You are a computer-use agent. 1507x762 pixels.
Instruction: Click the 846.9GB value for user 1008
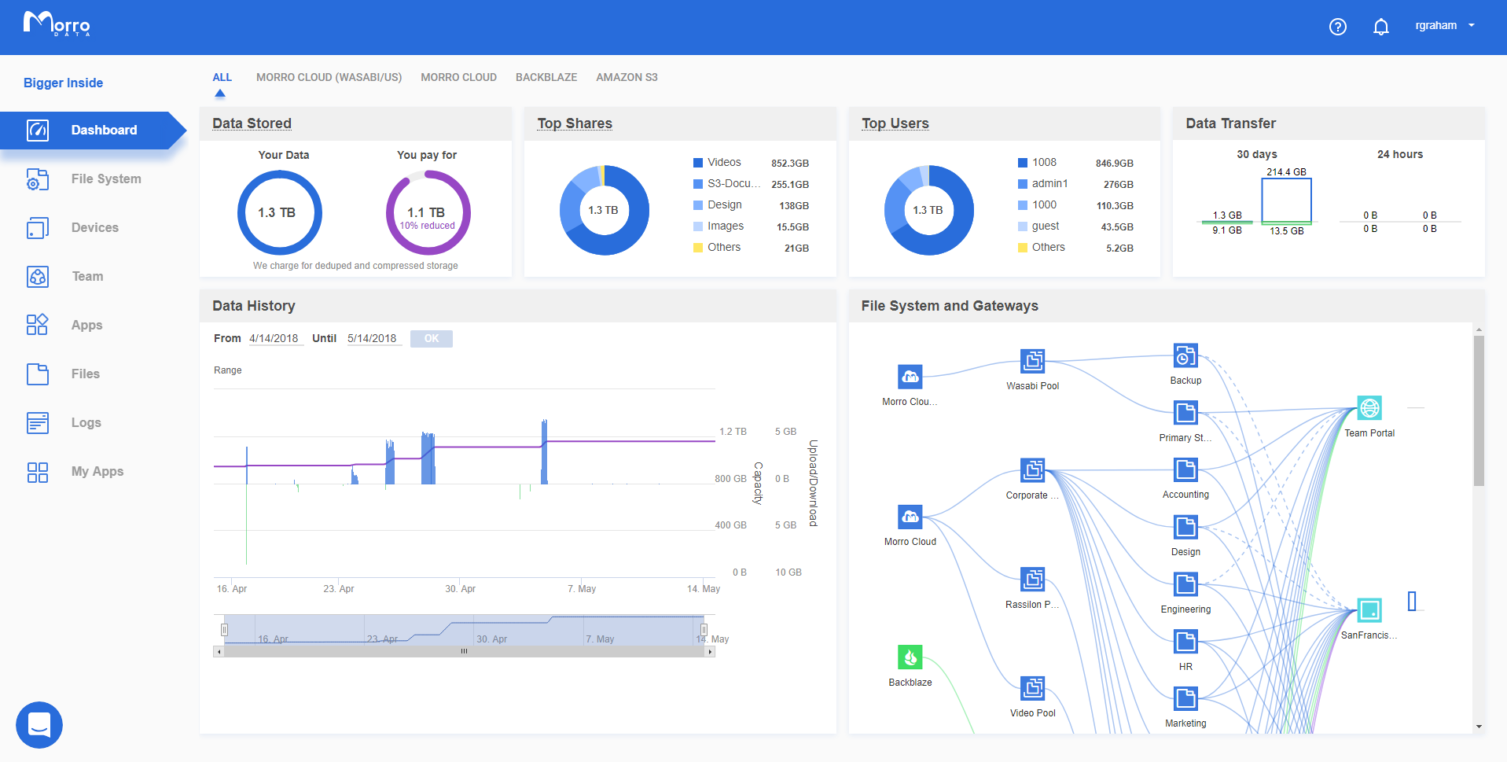coord(1114,163)
